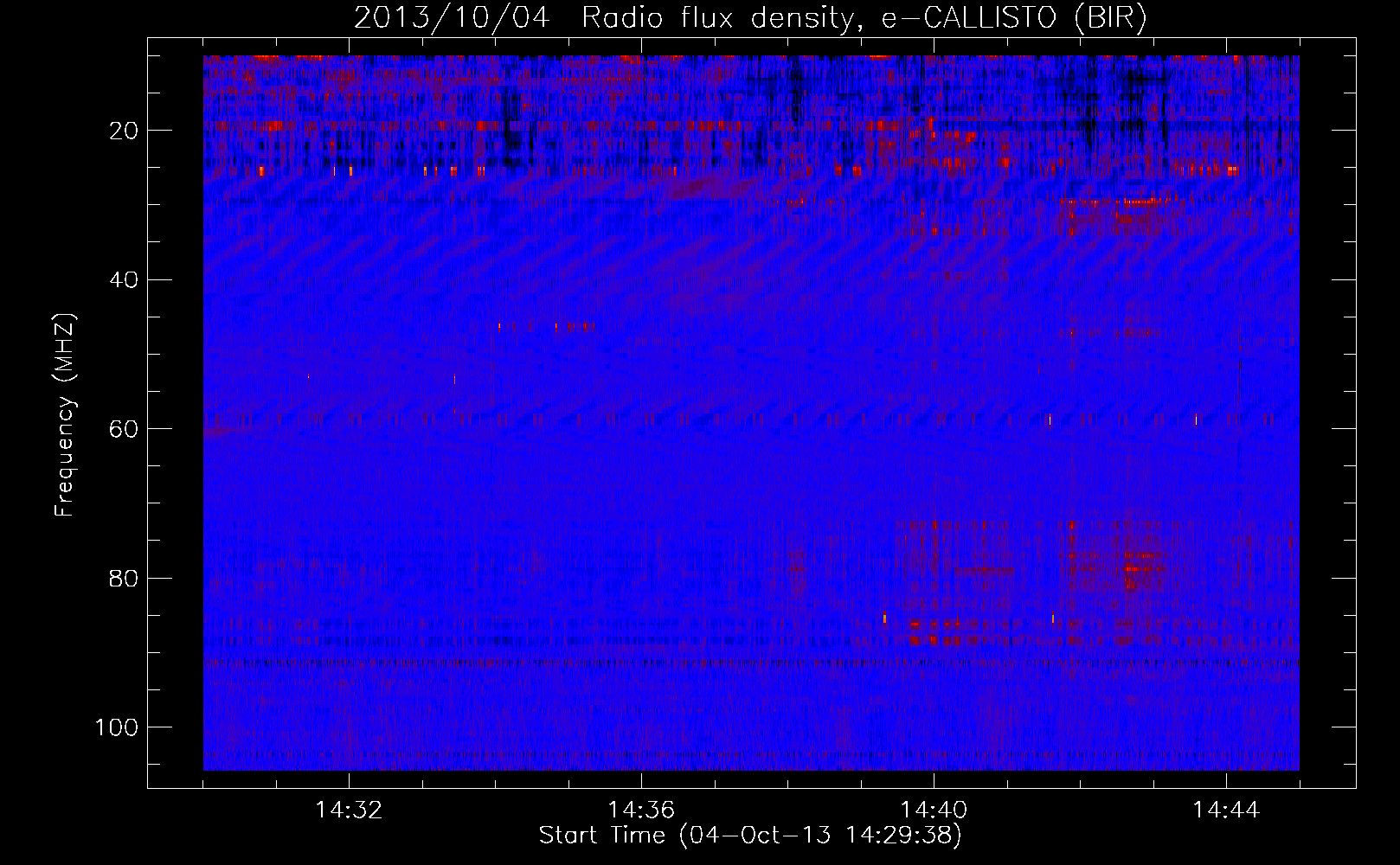
Task: Click the '40' frequency tick label
Action: [125, 280]
